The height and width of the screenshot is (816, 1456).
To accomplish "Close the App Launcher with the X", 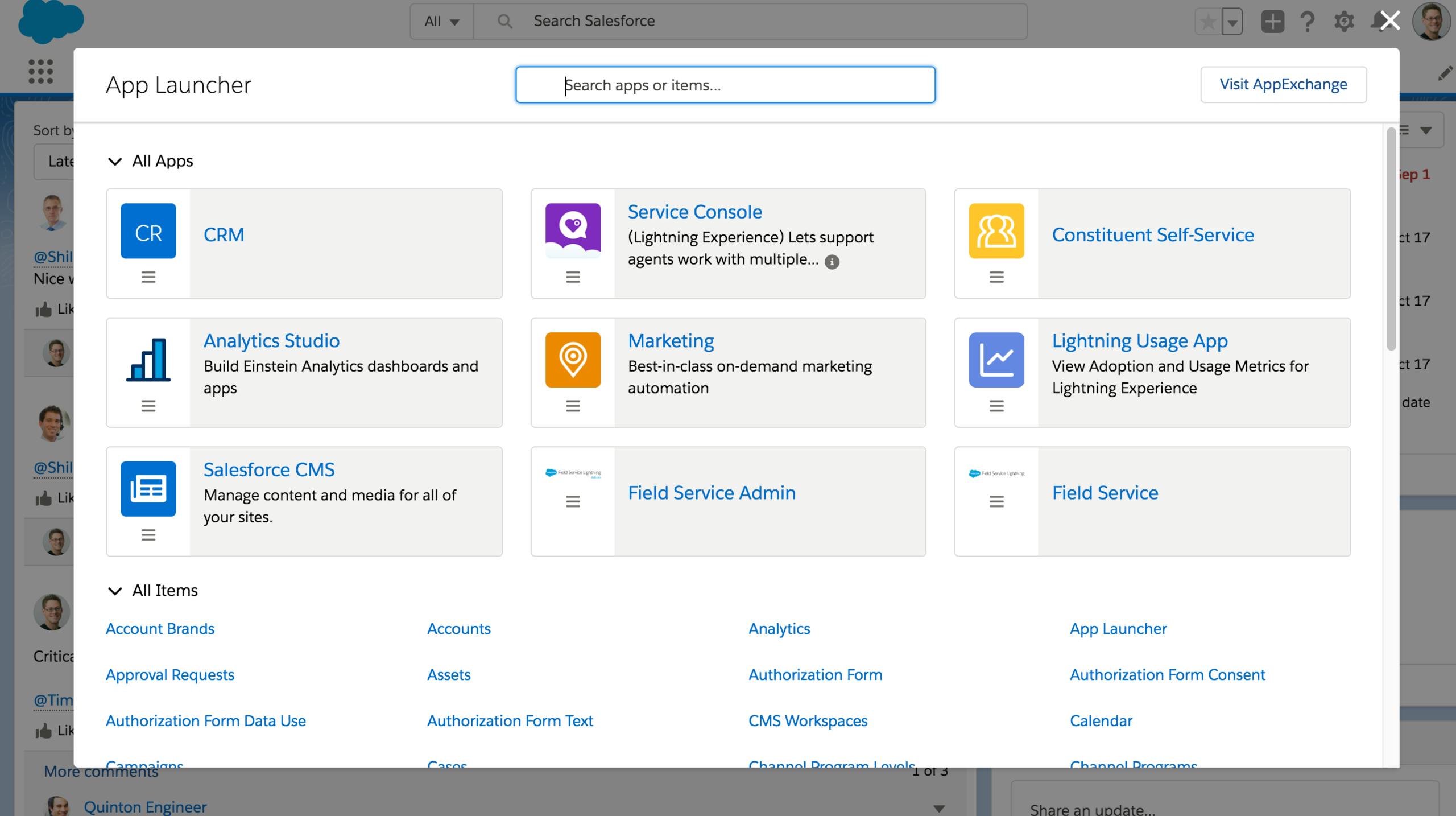I will click(1390, 21).
